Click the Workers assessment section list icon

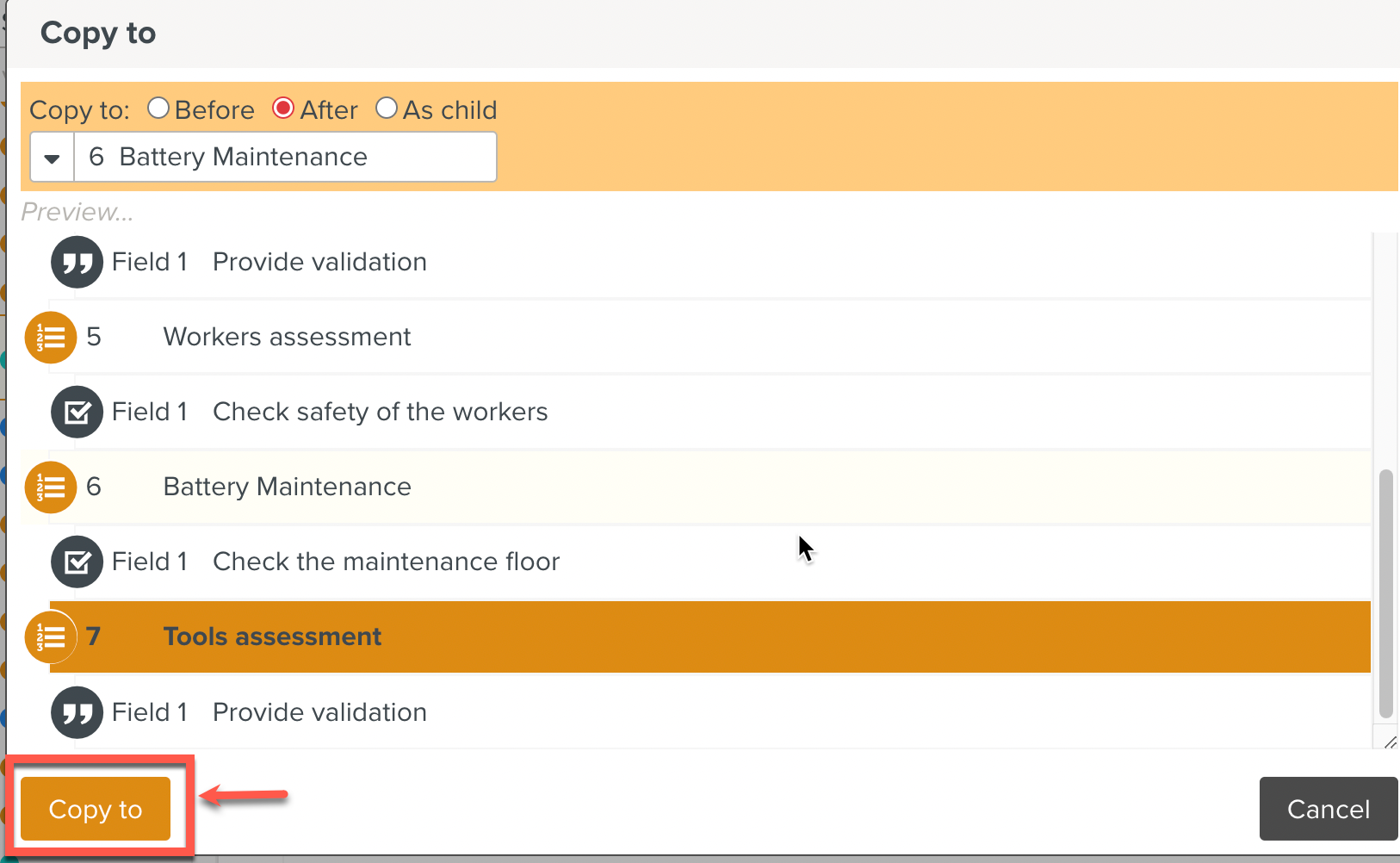point(51,338)
